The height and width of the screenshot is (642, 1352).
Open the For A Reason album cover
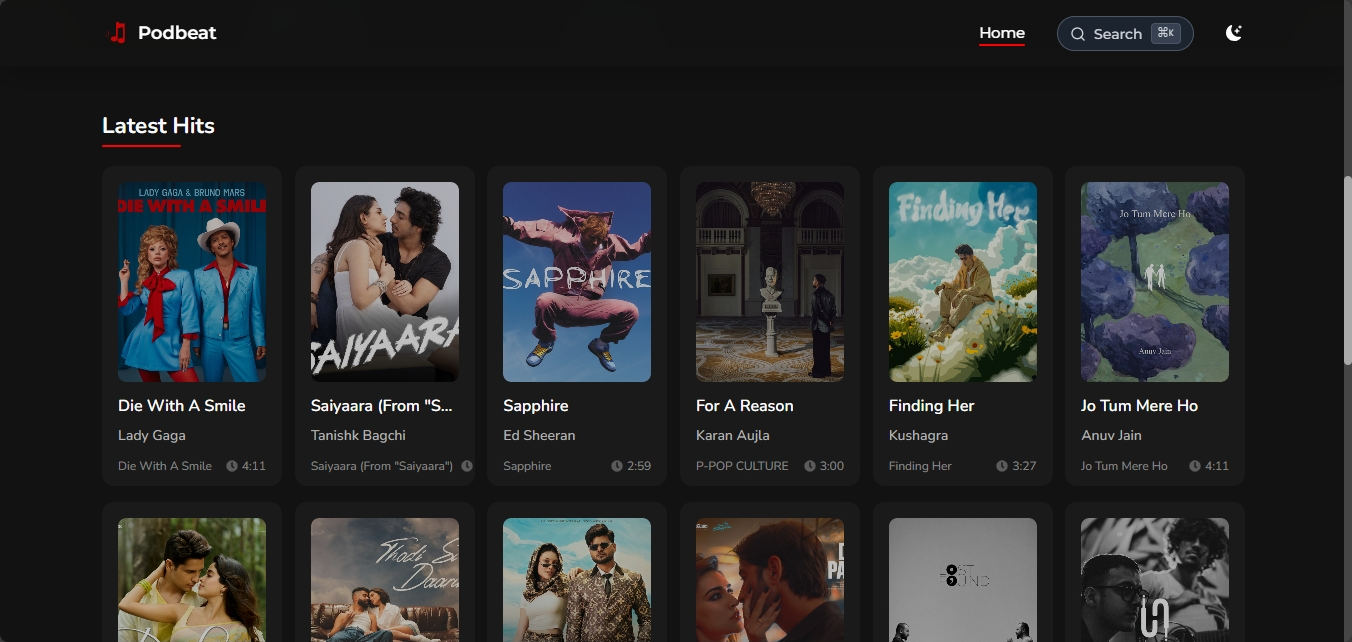(770, 282)
